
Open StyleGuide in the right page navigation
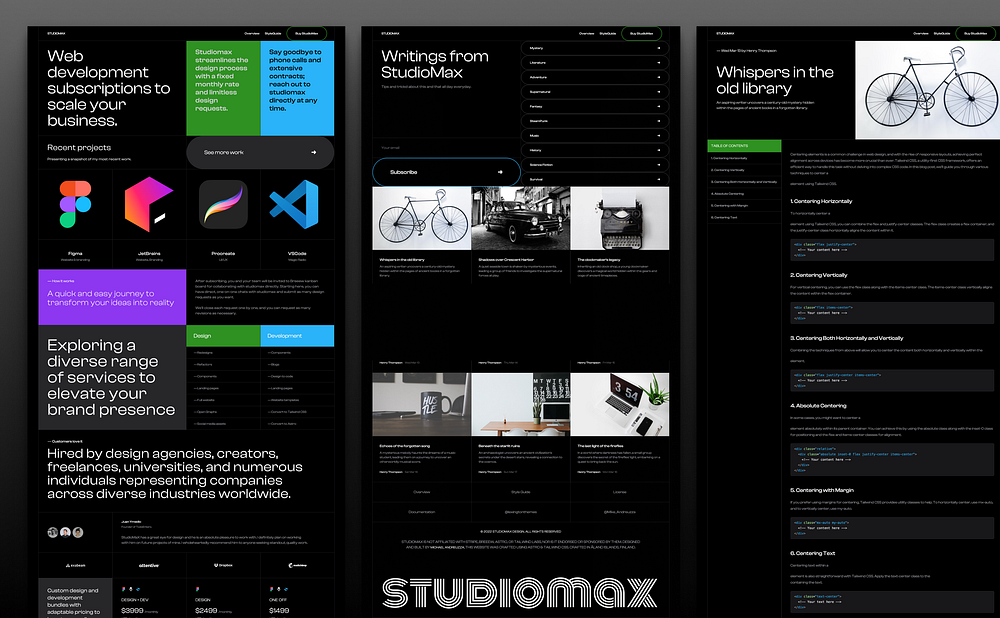pyautogui.click(x=942, y=33)
